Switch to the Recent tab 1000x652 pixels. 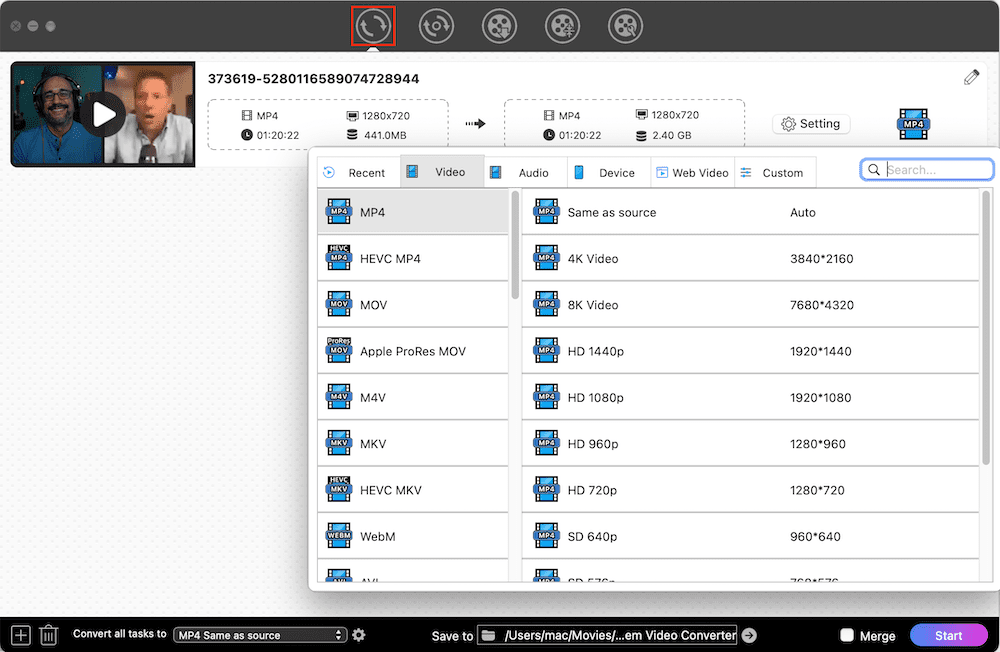point(356,172)
